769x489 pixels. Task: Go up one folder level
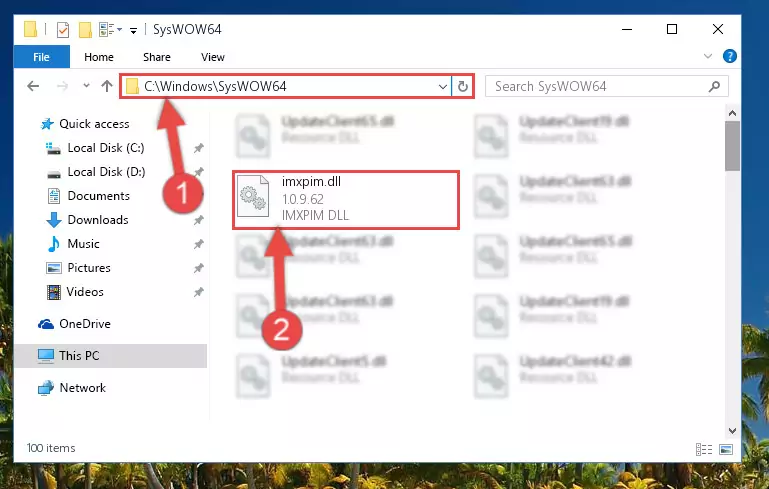click(x=107, y=86)
